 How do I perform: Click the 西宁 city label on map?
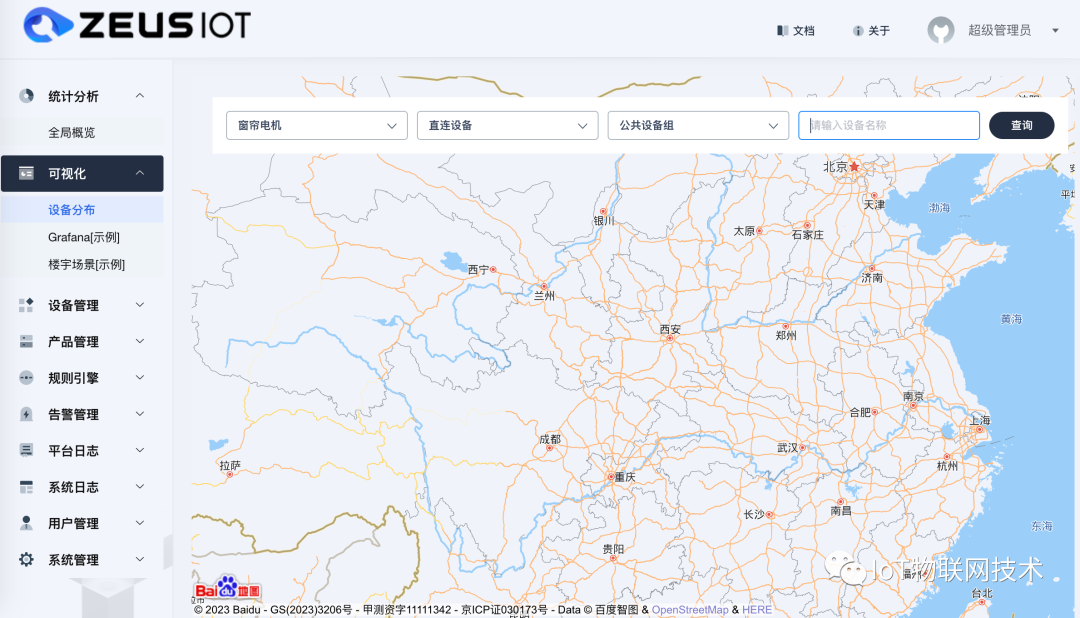click(478, 269)
